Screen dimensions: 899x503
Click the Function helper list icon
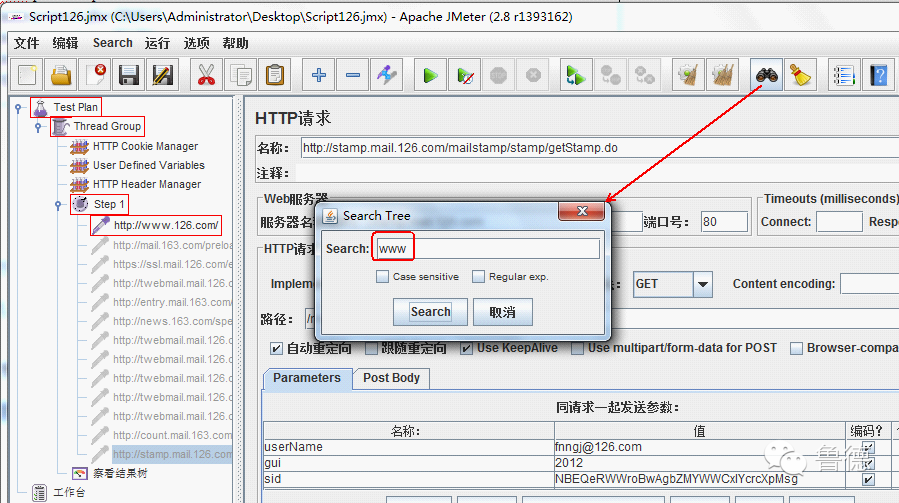844,75
